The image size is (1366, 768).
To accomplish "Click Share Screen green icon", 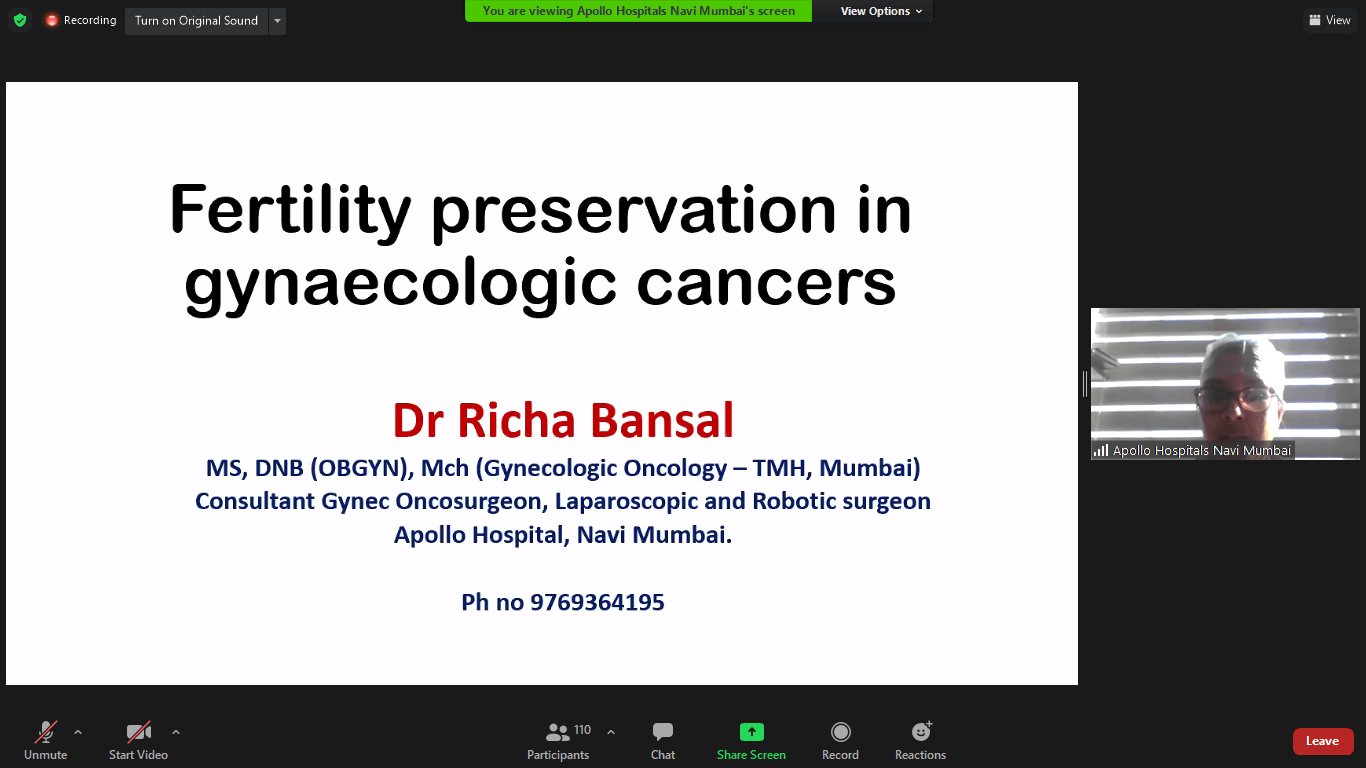I will coord(751,732).
